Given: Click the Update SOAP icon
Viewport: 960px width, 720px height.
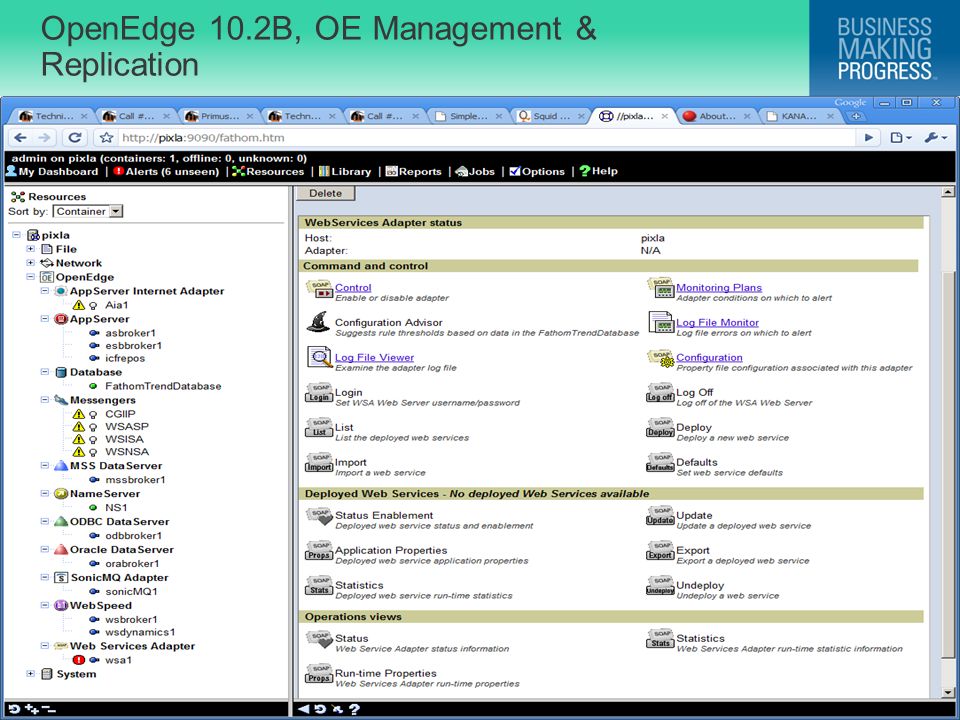Looking at the screenshot, I should (661, 516).
